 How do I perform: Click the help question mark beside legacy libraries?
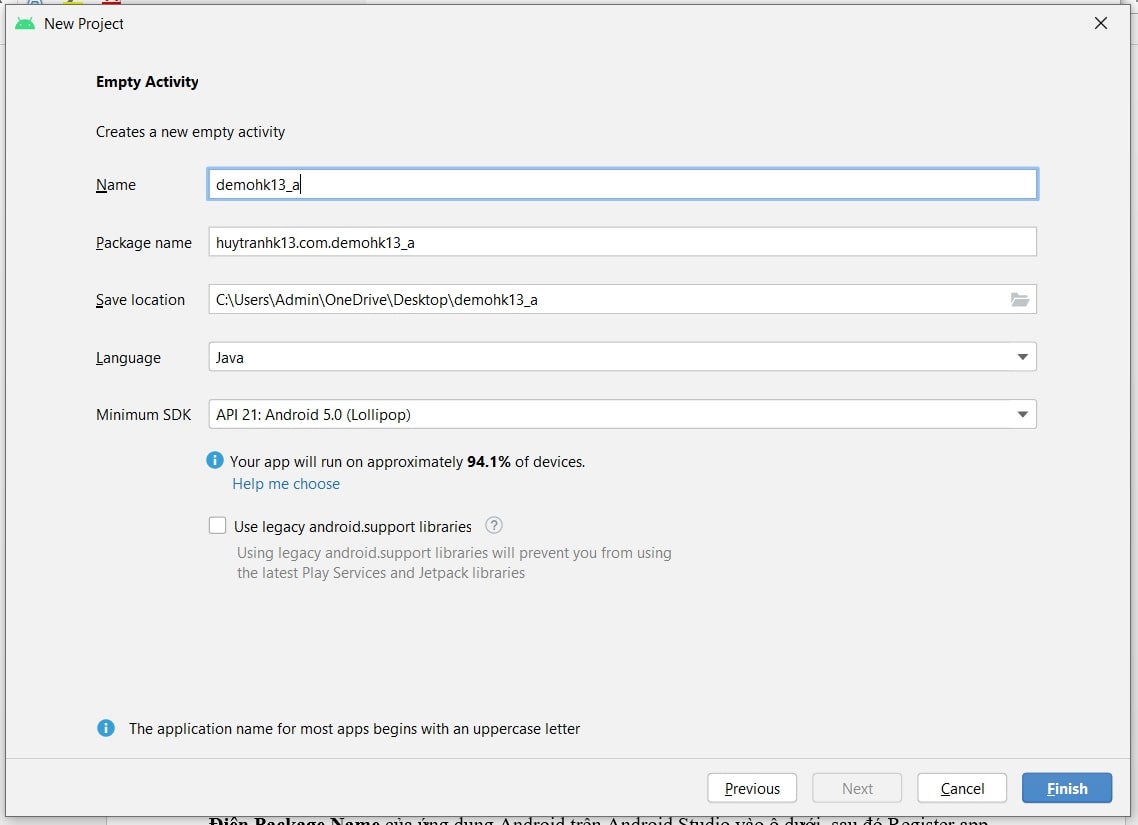493,525
